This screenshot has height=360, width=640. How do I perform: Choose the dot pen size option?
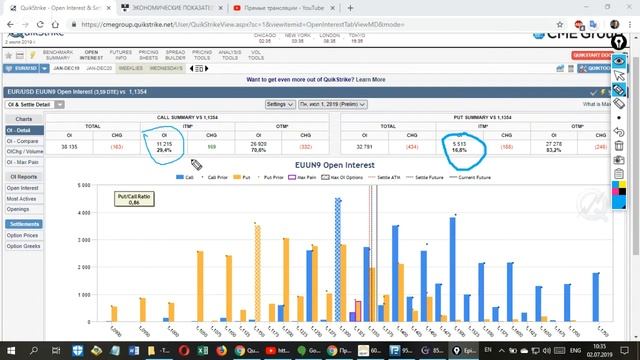click(x=619, y=118)
